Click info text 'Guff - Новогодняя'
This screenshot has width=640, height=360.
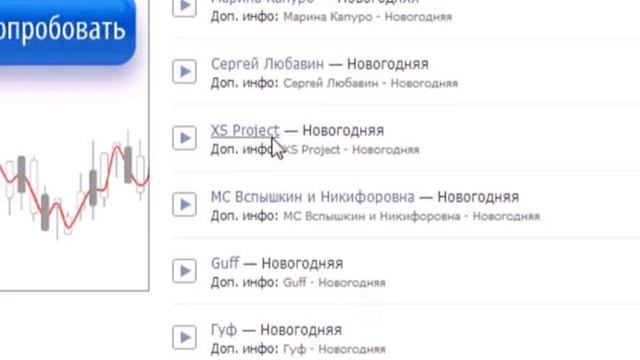click(x=334, y=282)
